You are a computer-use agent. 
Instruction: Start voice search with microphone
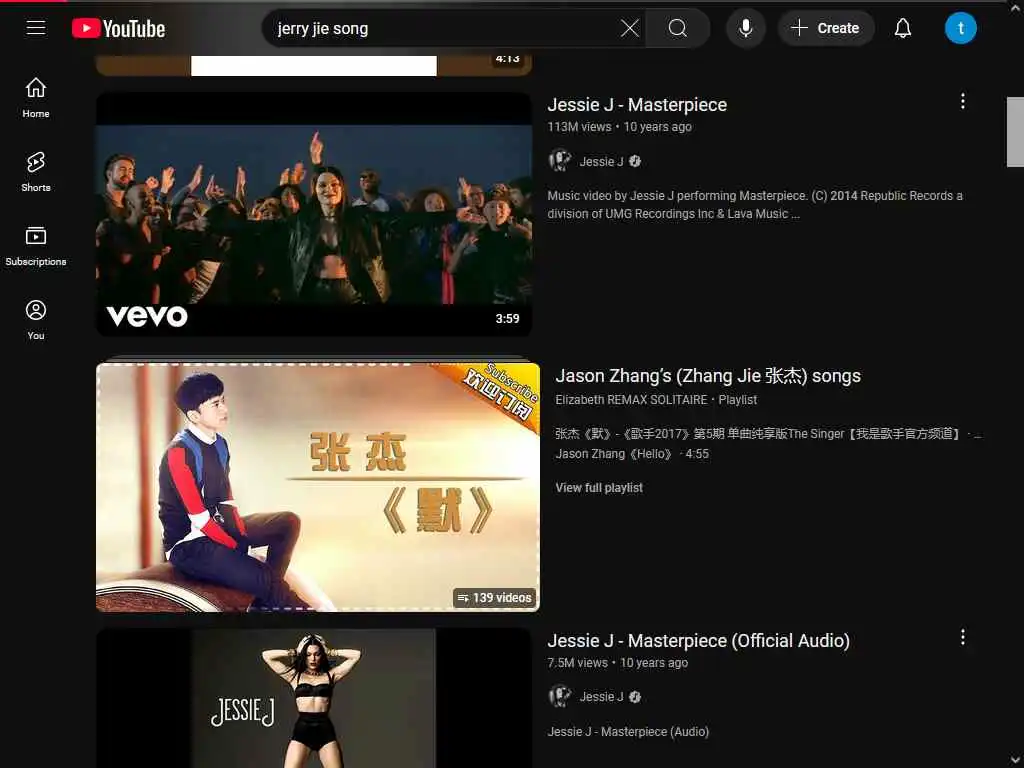click(x=745, y=28)
